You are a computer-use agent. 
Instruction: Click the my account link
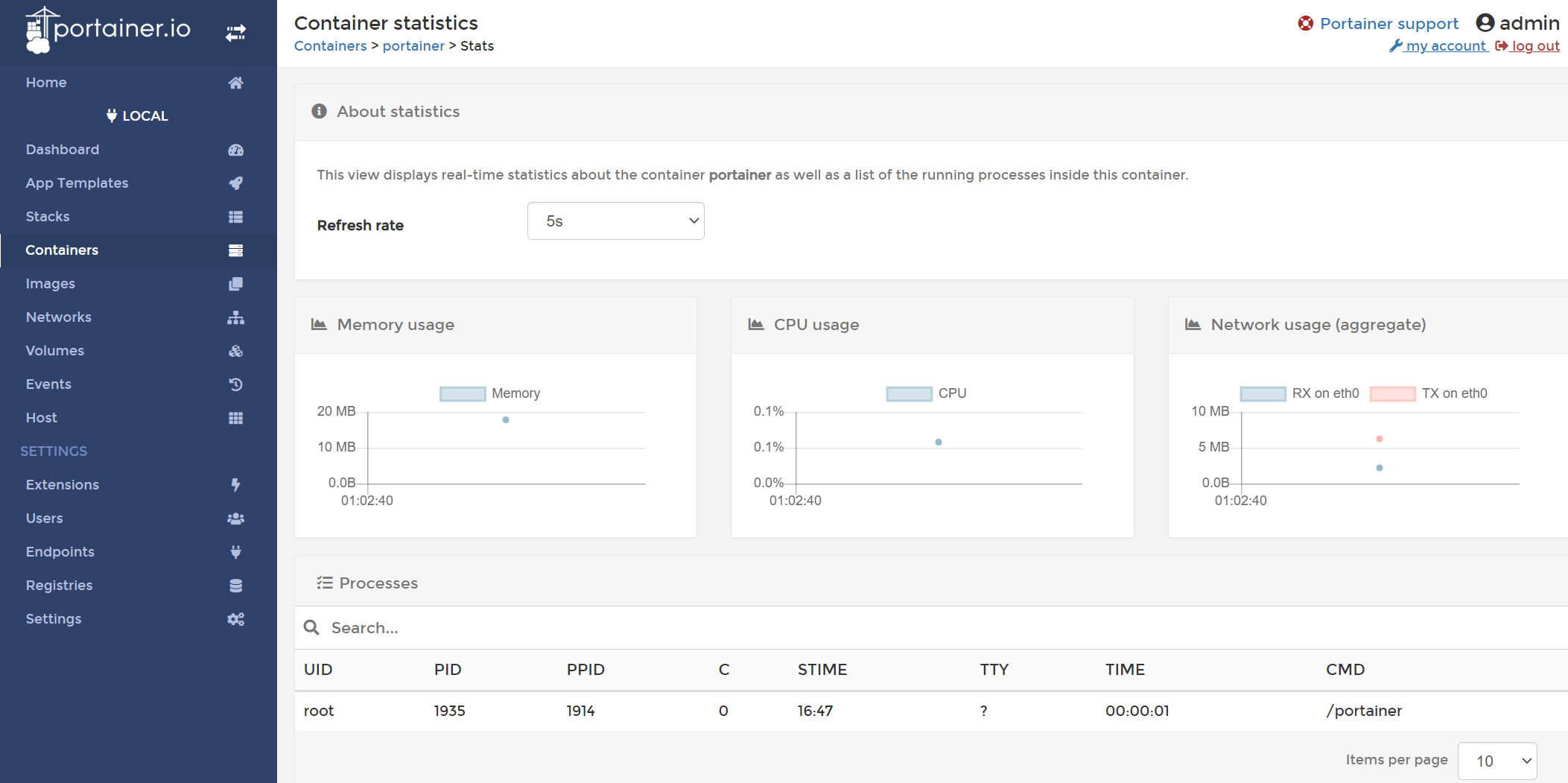coord(1446,46)
